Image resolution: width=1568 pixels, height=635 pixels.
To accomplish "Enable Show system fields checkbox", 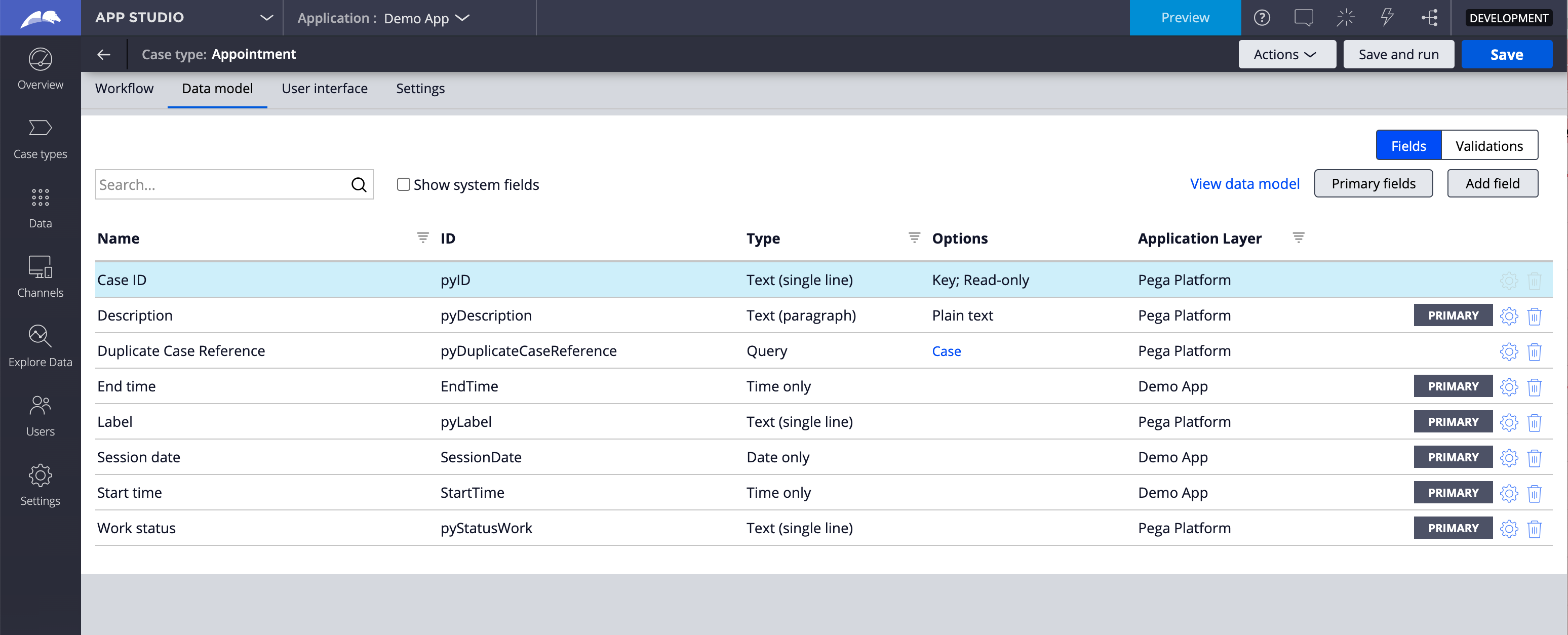I will (x=403, y=184).
